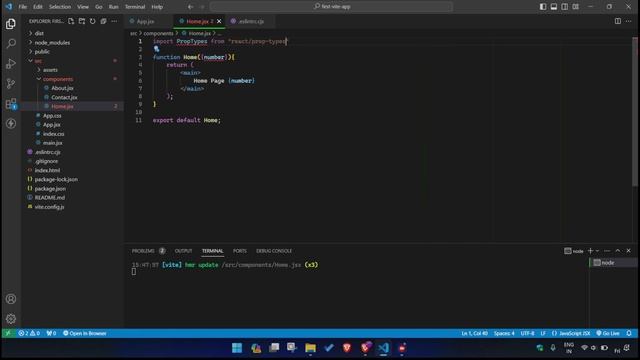Maximize the terminal panel size
640x360 pixels.
tap(618, 251)
